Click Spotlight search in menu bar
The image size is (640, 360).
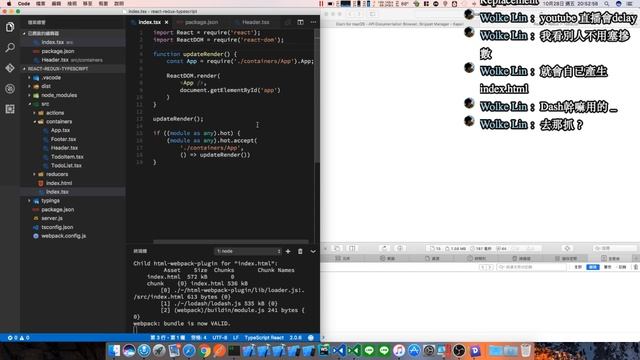607,4
